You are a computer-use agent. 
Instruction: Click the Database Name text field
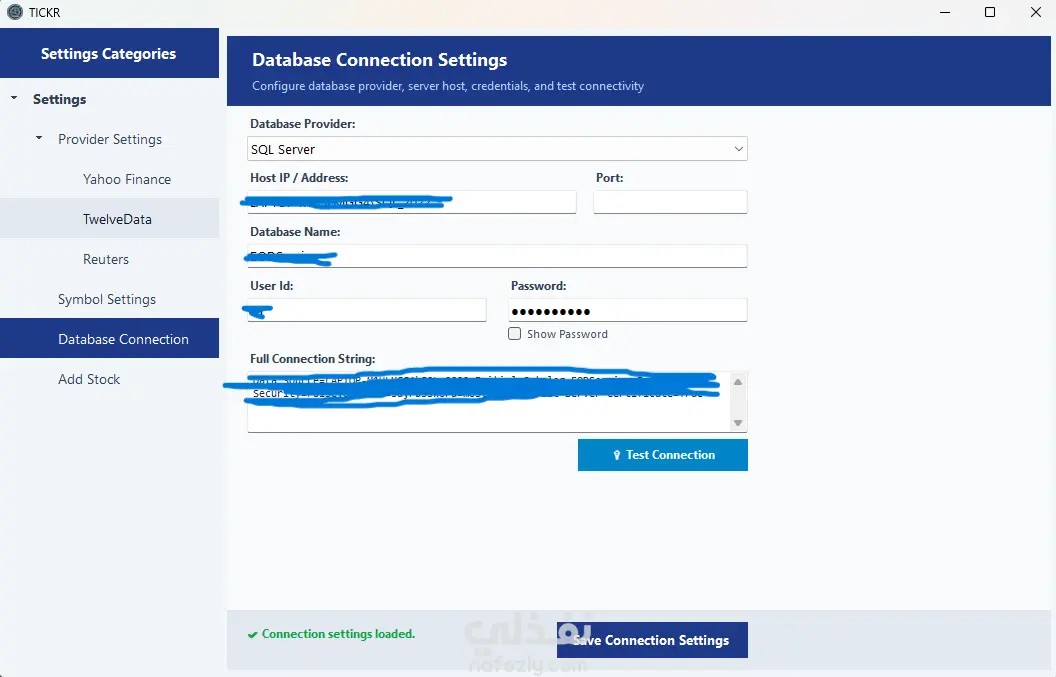pos(497,256)
